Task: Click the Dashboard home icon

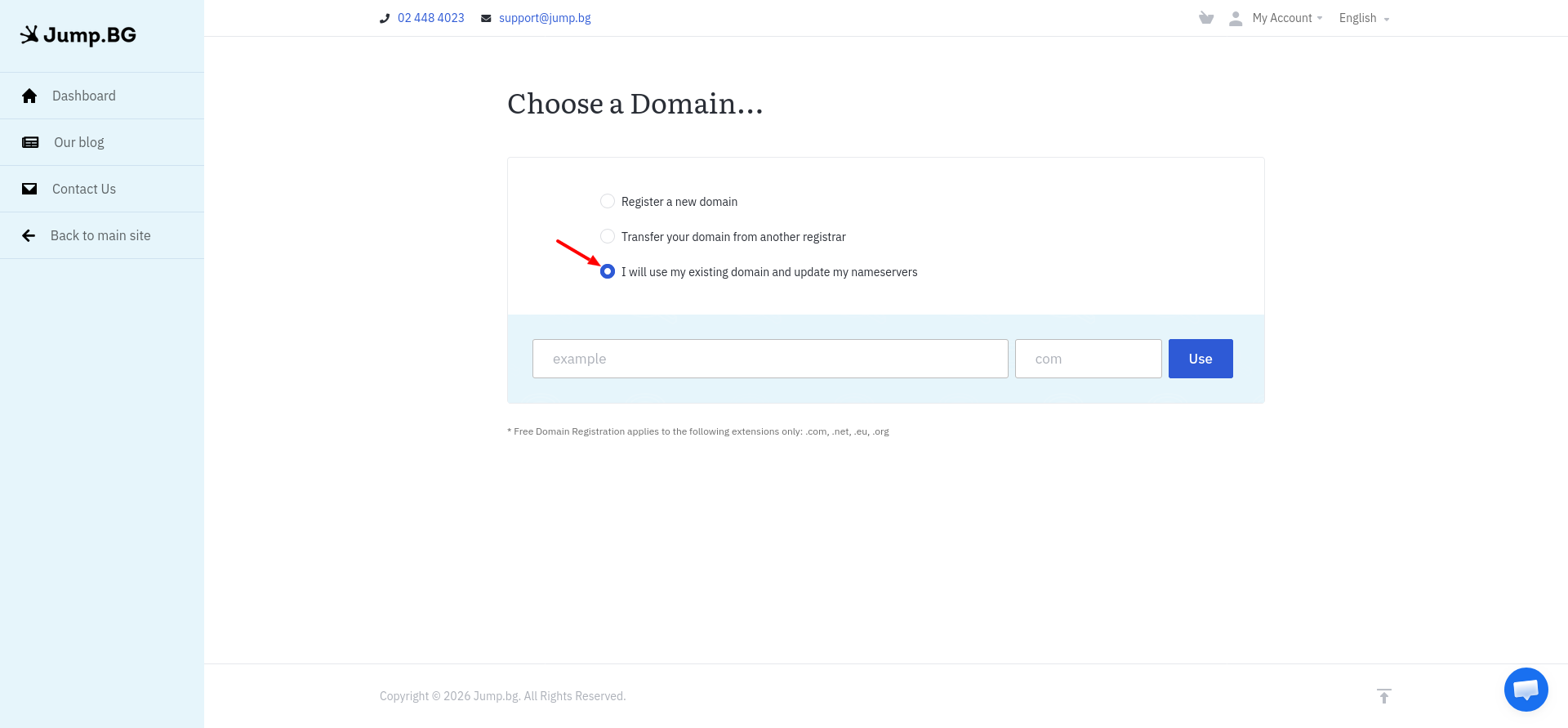Action: tap(29, 96)
